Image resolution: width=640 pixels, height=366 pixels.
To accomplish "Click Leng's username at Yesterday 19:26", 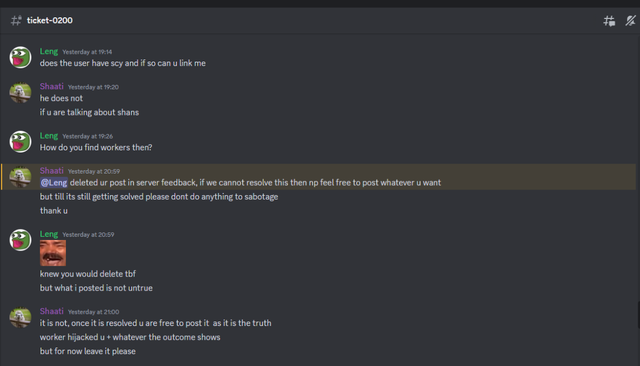I will click(49, 136).
